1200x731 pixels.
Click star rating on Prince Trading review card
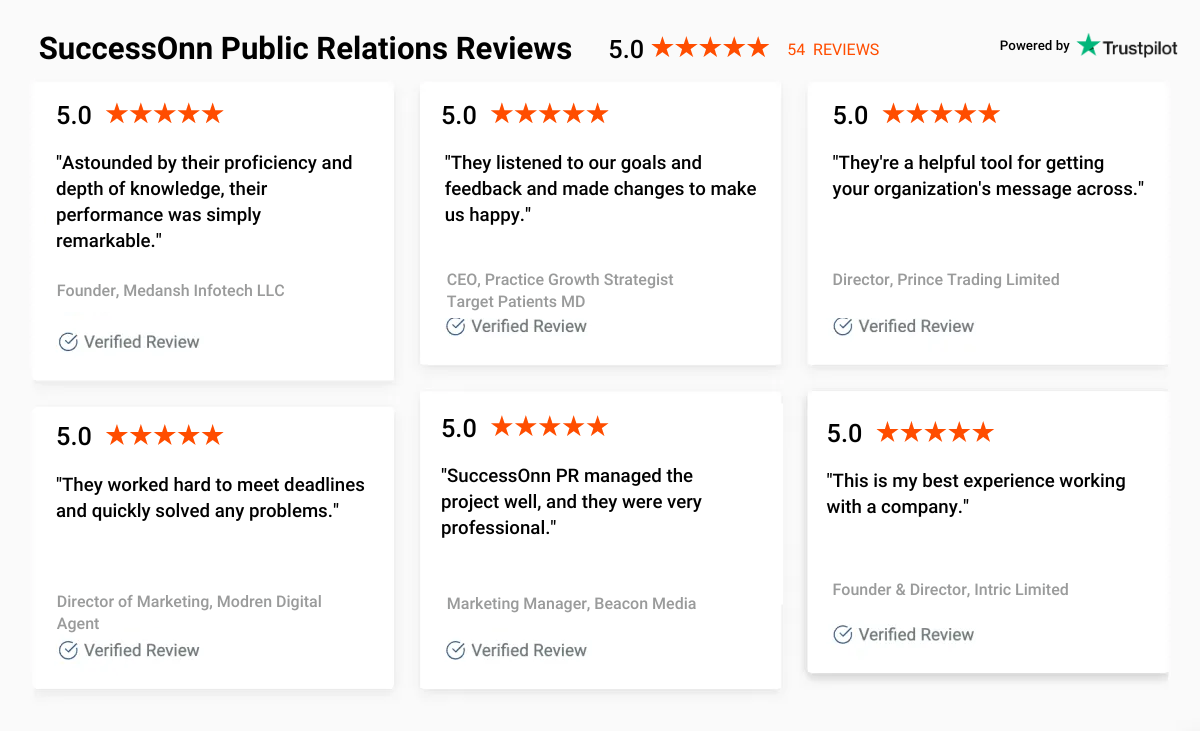point(941,114)
